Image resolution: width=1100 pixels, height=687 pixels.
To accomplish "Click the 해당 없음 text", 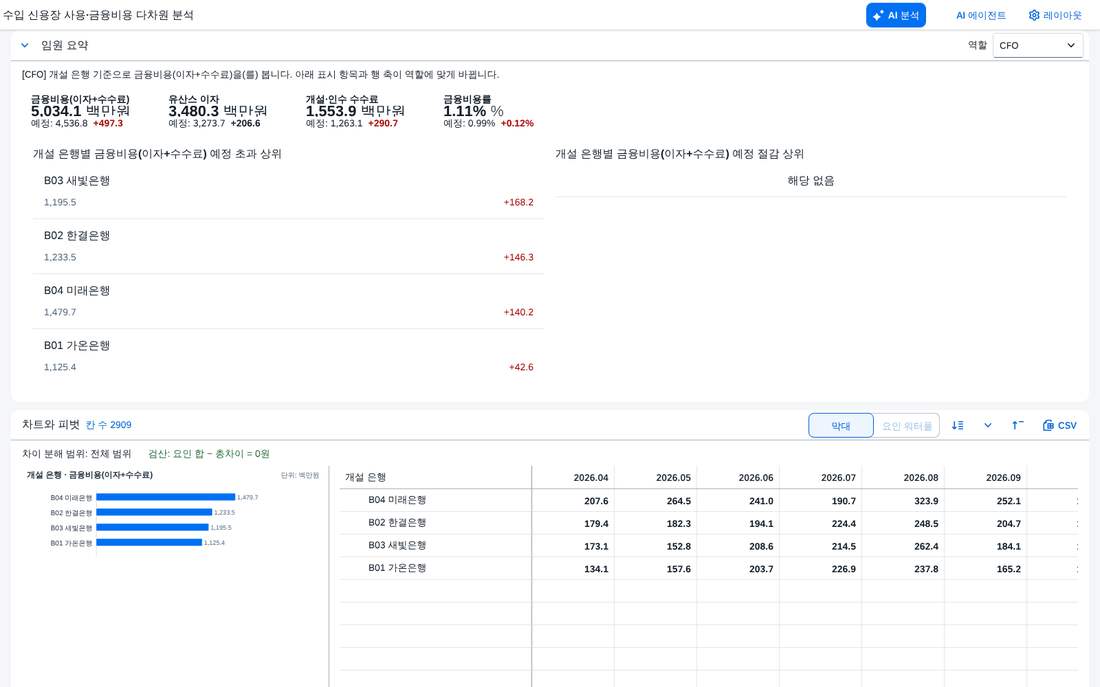I will (x=810, y=180).
